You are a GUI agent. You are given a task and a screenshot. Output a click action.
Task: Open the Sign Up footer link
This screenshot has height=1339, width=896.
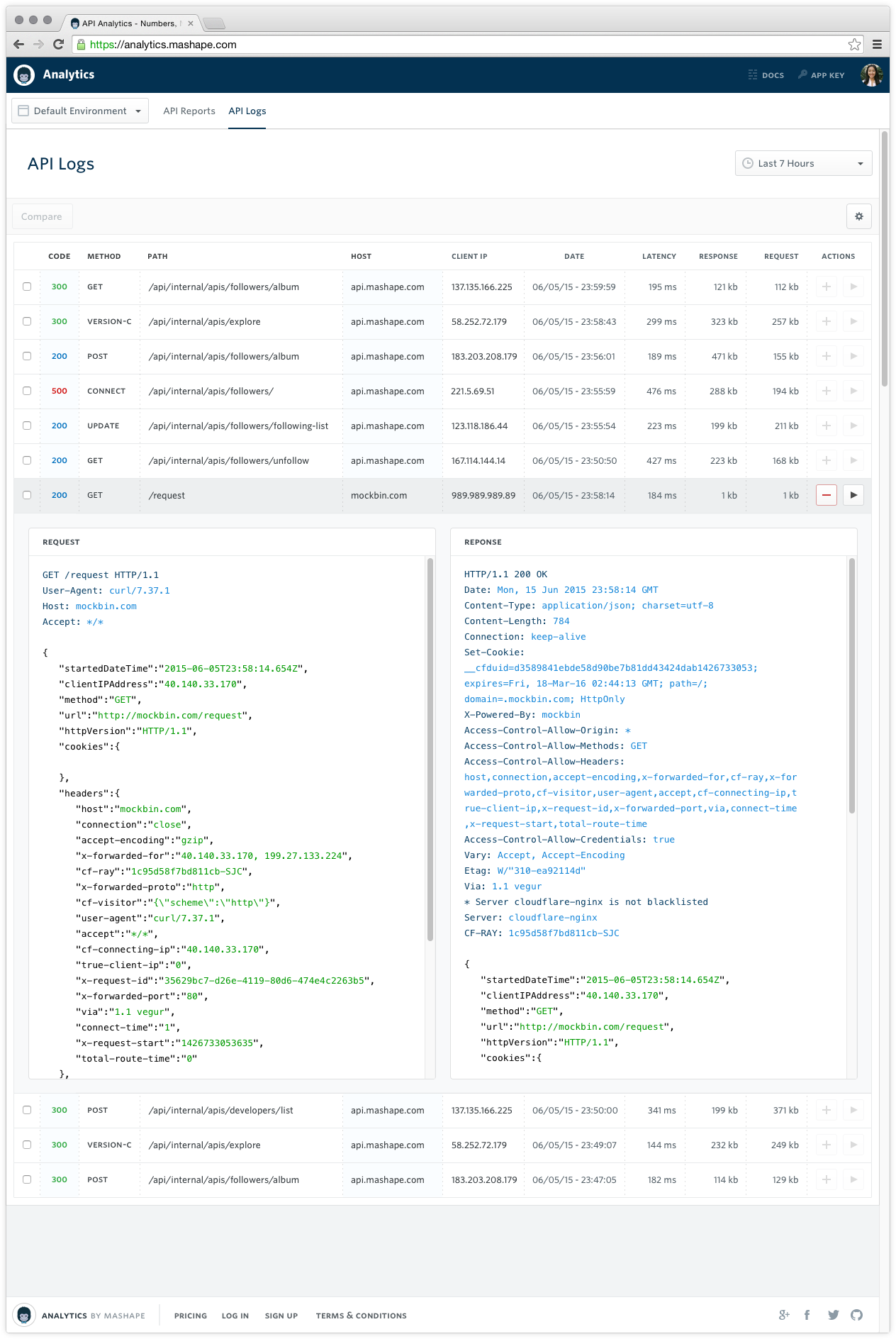pyautogui.click(x=281, y=1316)
